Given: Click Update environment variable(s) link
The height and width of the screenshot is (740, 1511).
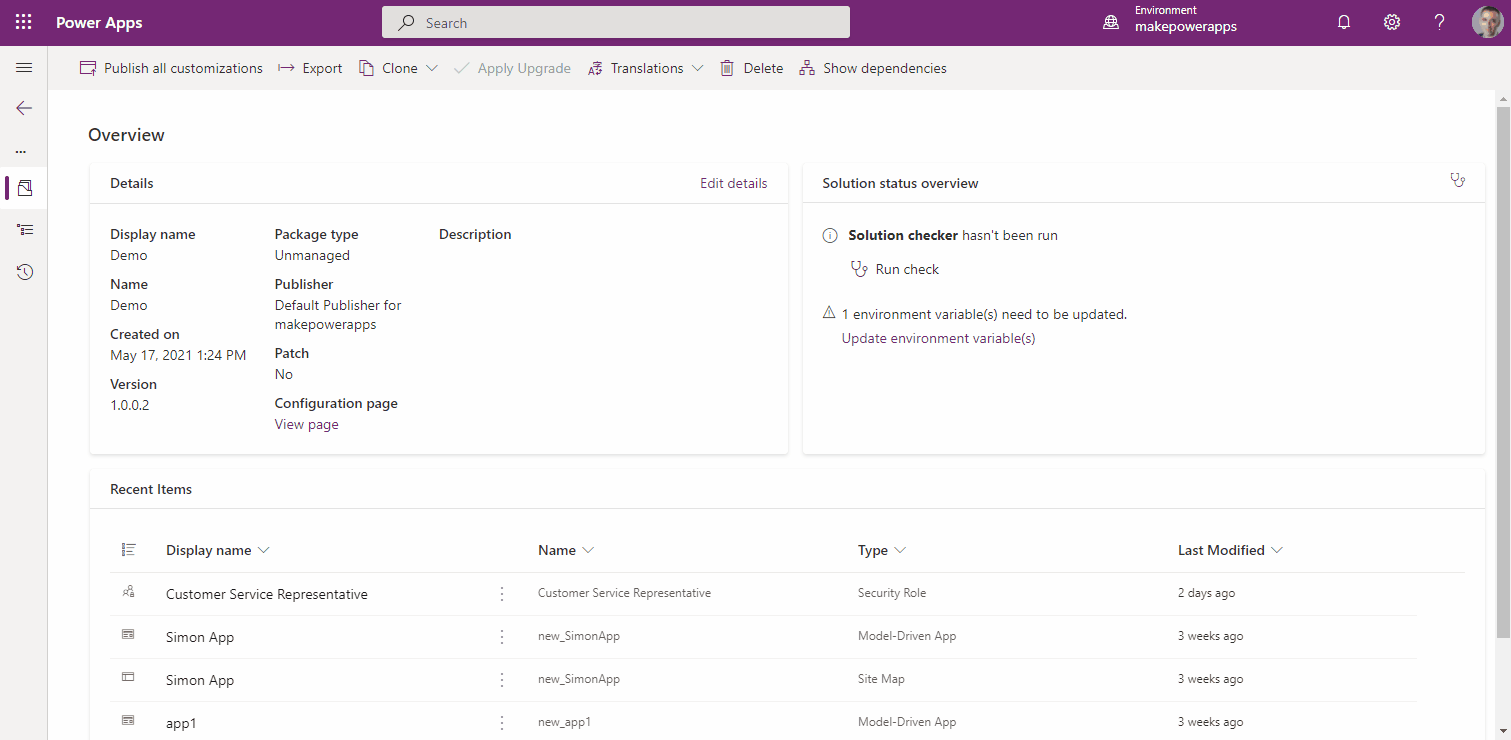Looking at the screenshot, I should point(938,338).
